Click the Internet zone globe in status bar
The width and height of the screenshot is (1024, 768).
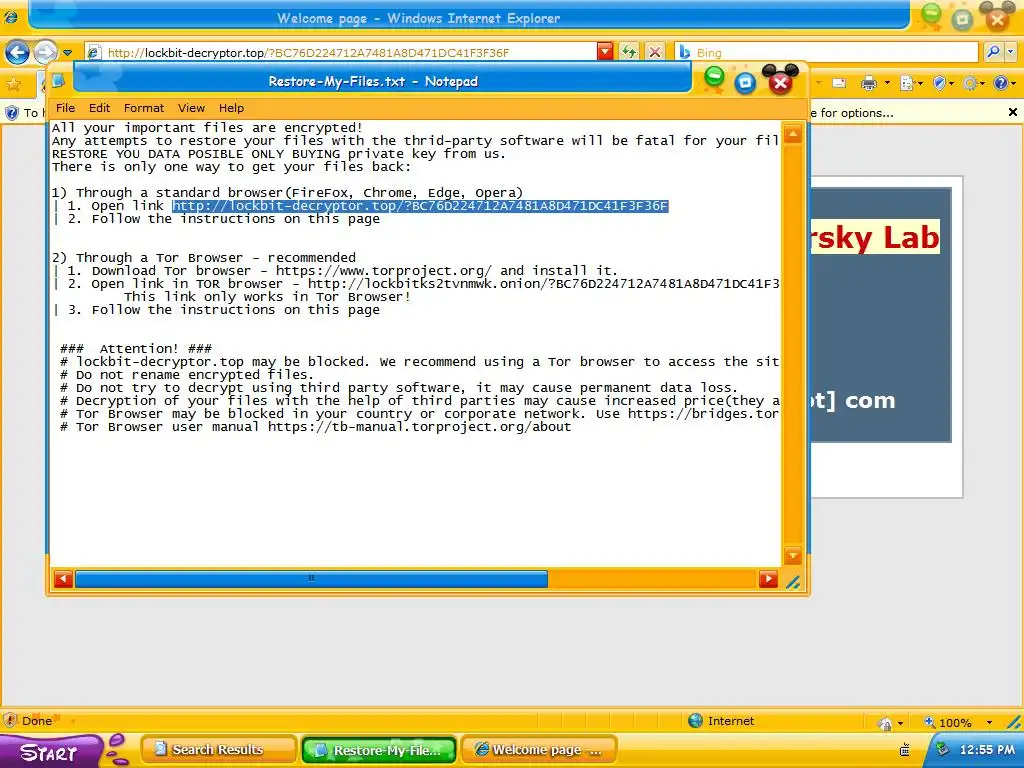[696, 721]
